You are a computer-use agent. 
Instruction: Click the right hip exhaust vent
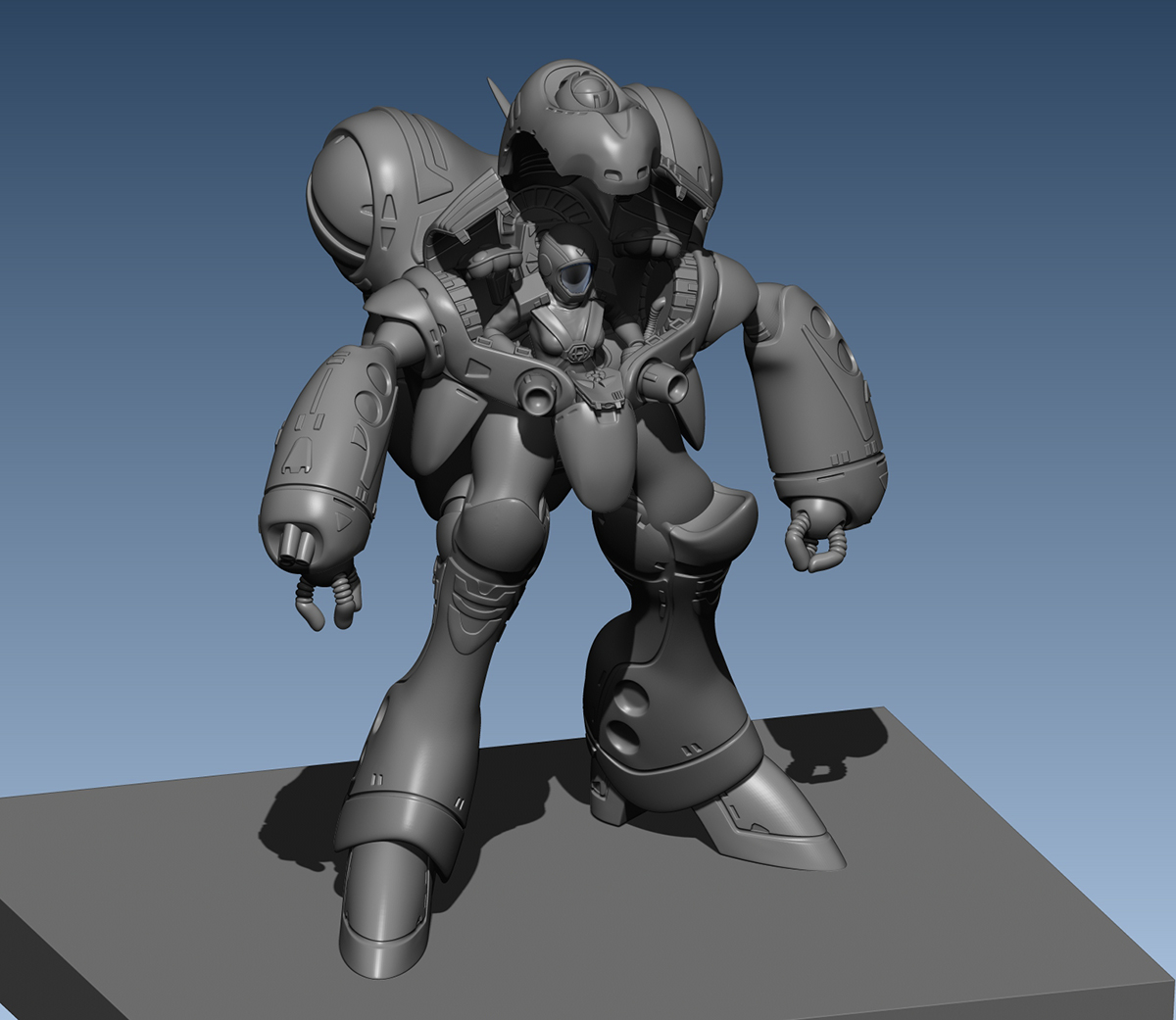(671, 380)
